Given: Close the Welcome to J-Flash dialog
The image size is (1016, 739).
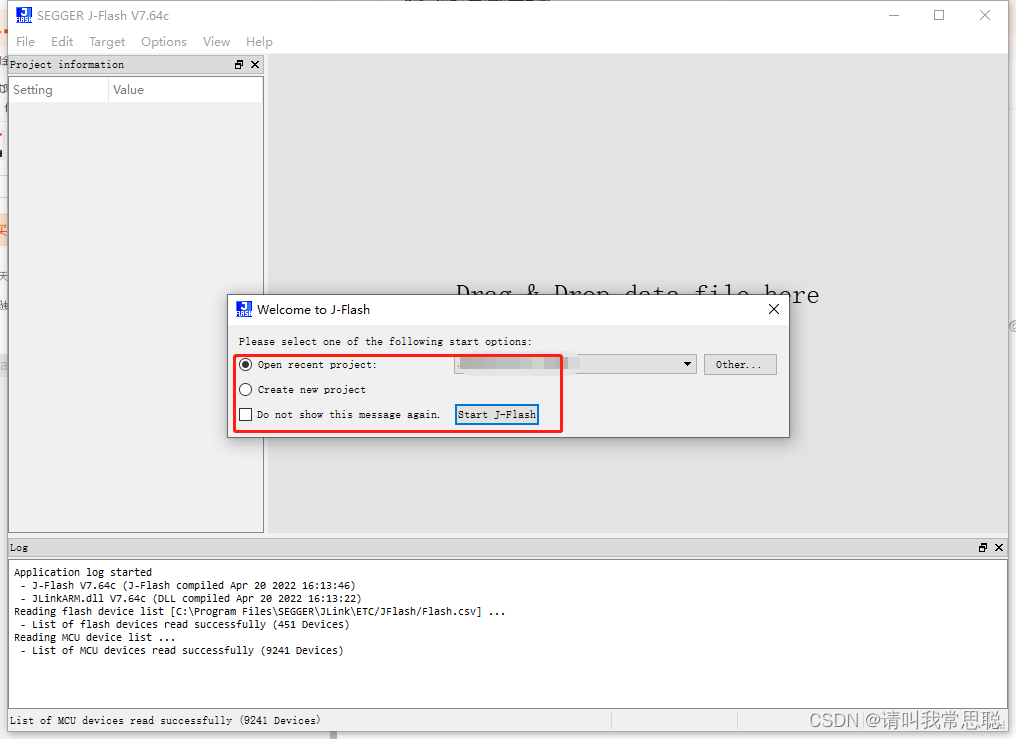Looking at the screenshot, I should [x=774, y=310].
